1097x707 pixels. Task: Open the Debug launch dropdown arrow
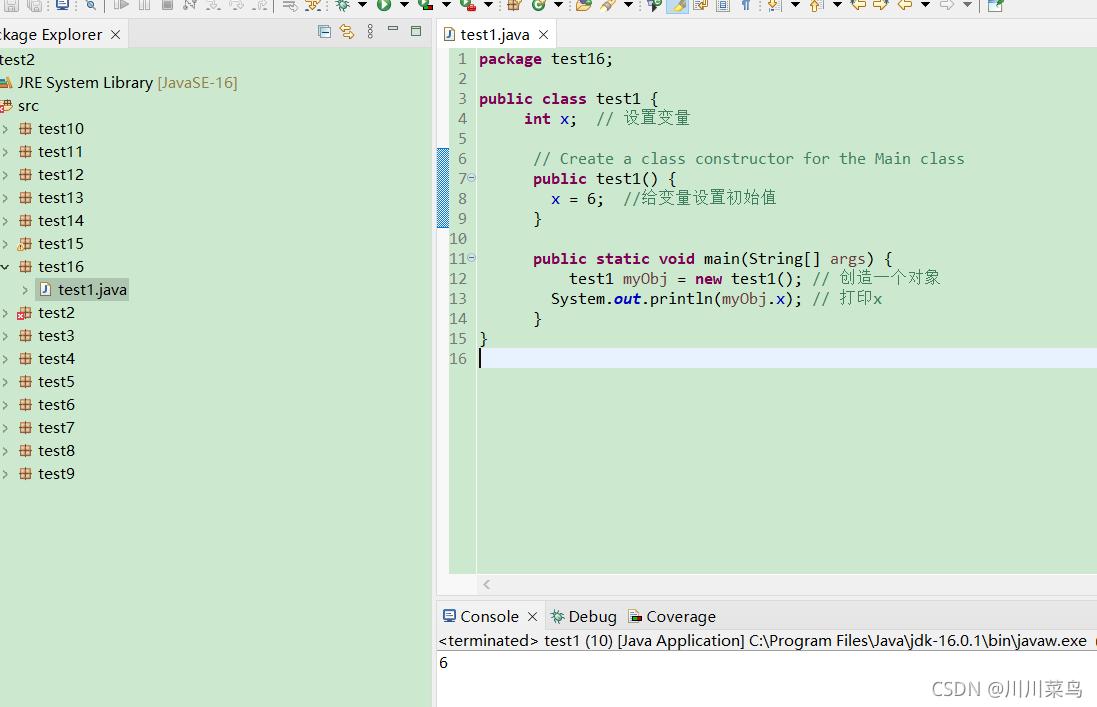point(362,5)
